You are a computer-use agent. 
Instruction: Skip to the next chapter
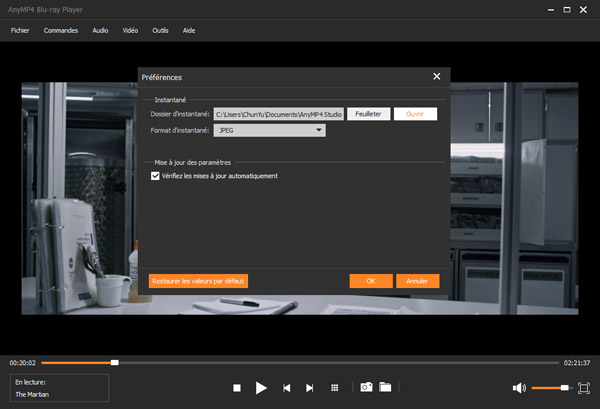coord(310,387)
